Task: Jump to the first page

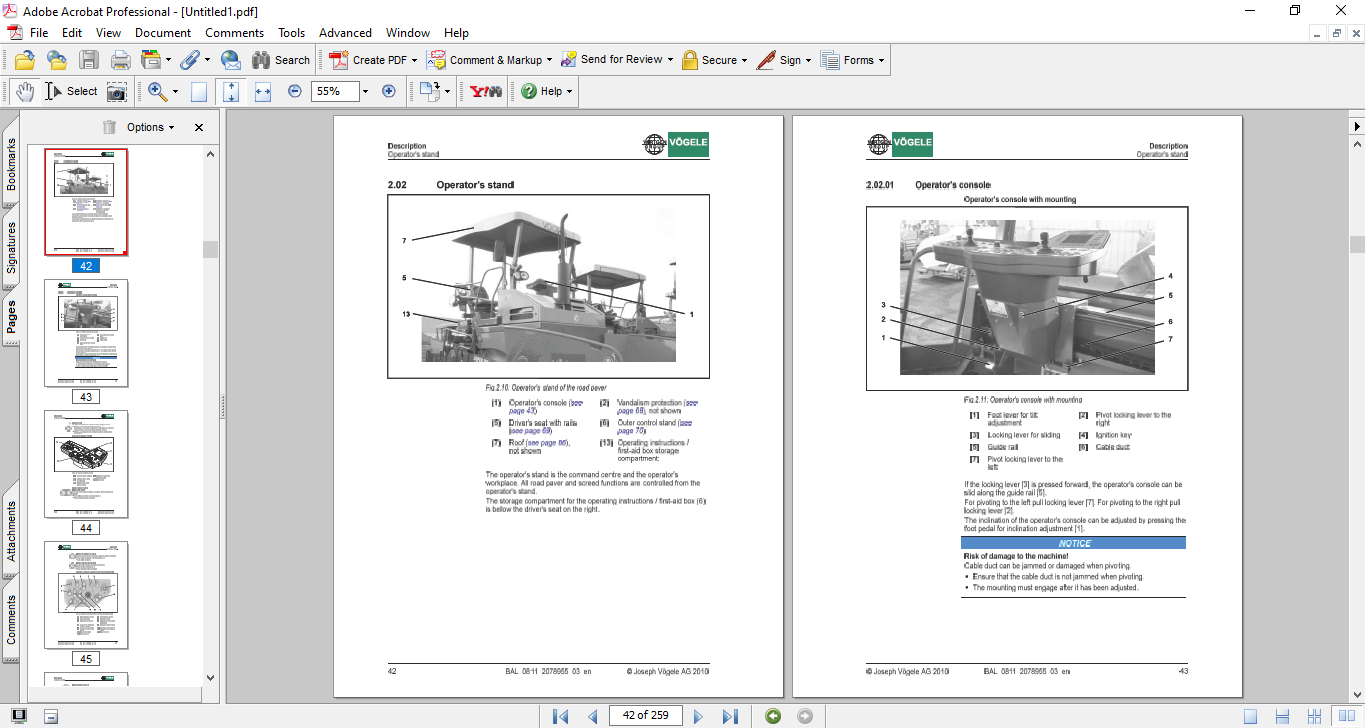Action: point(560,716)
